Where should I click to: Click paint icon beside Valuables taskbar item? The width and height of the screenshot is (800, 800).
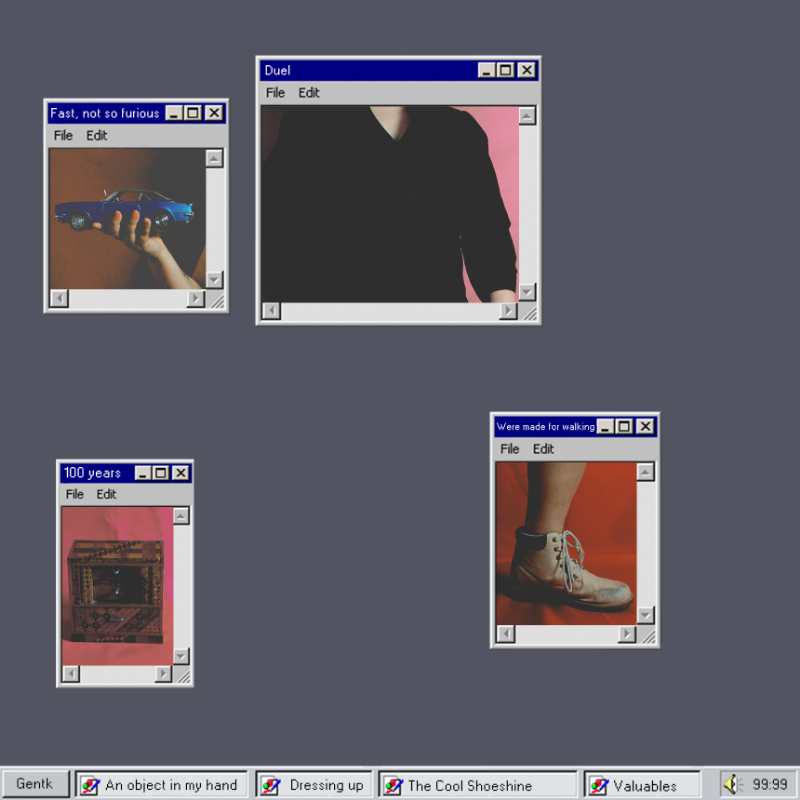[x=598, y=785]
